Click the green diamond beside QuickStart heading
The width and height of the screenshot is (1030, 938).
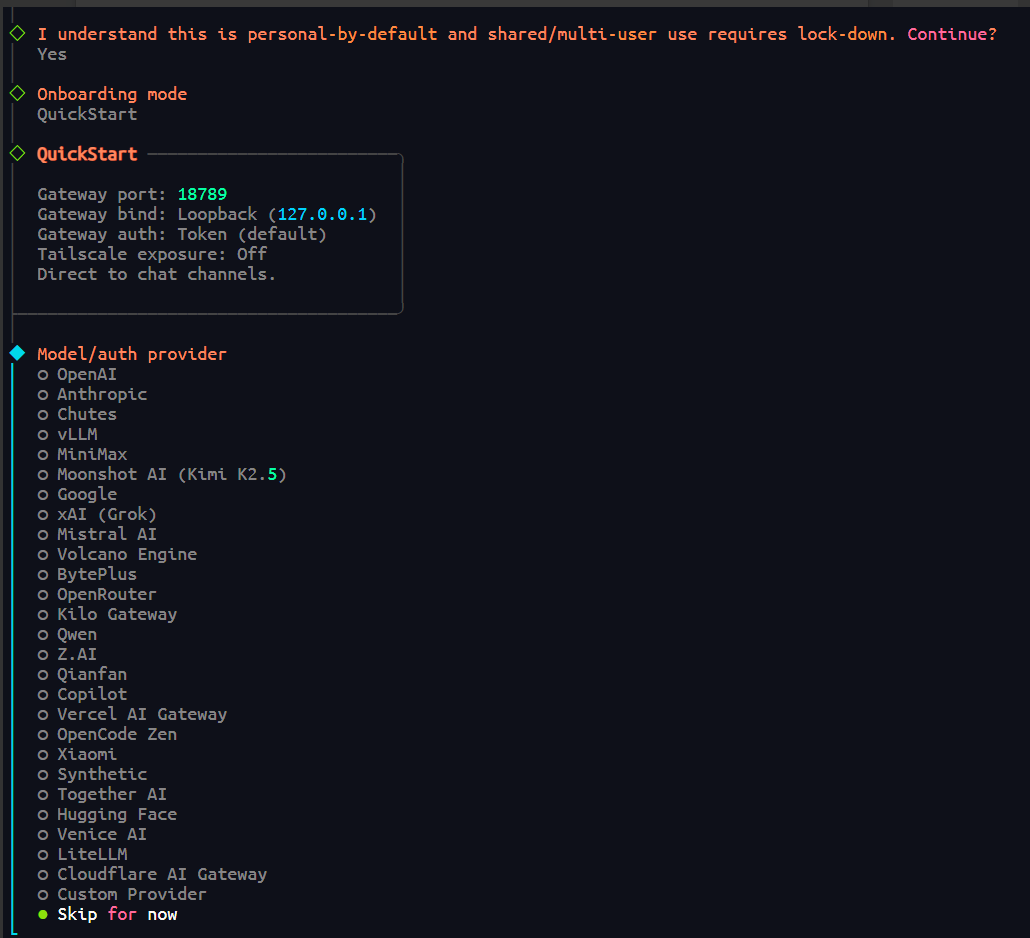17,153
